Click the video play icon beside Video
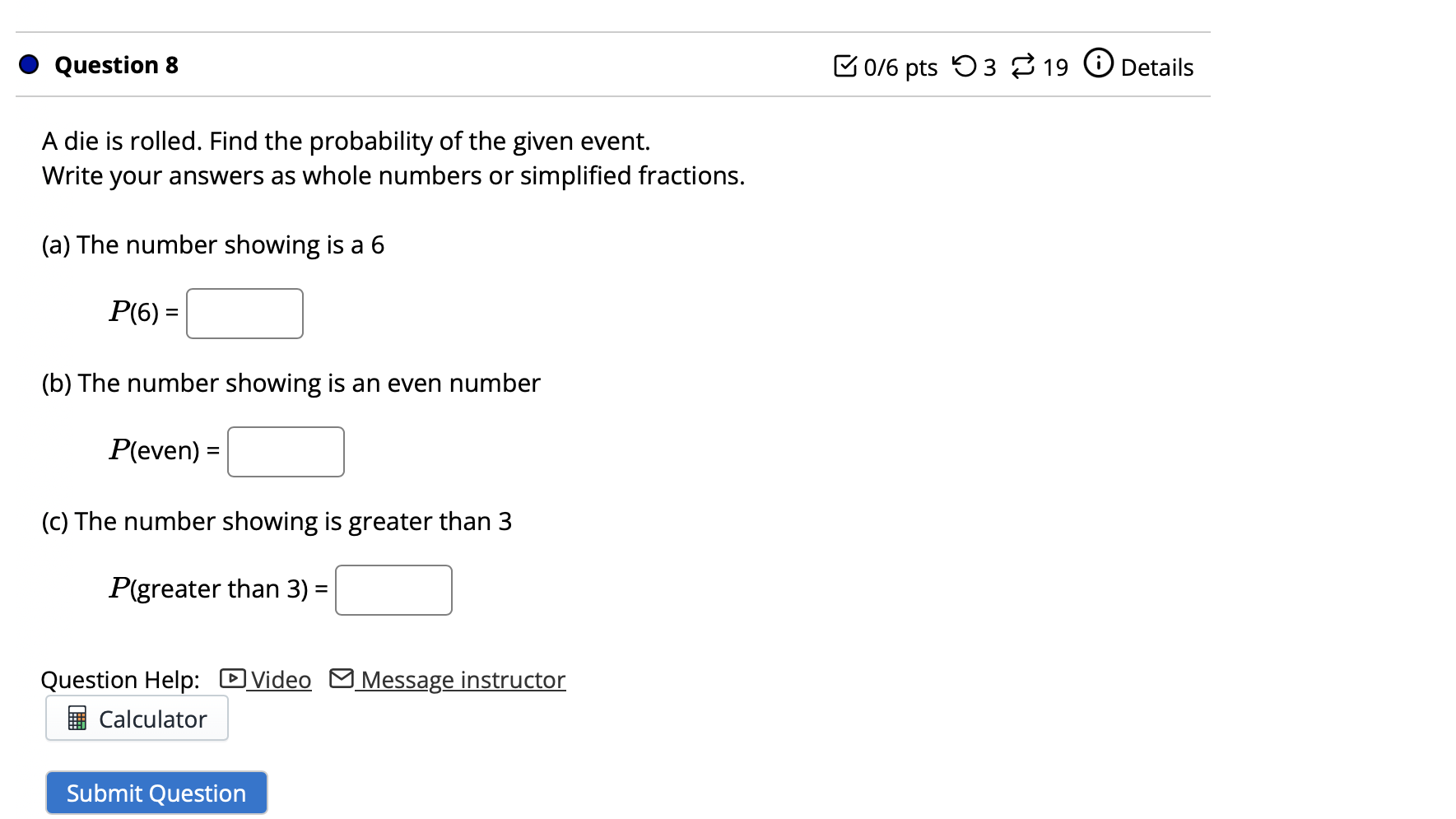Viewport: 1456px width, 819px height. 232,679
